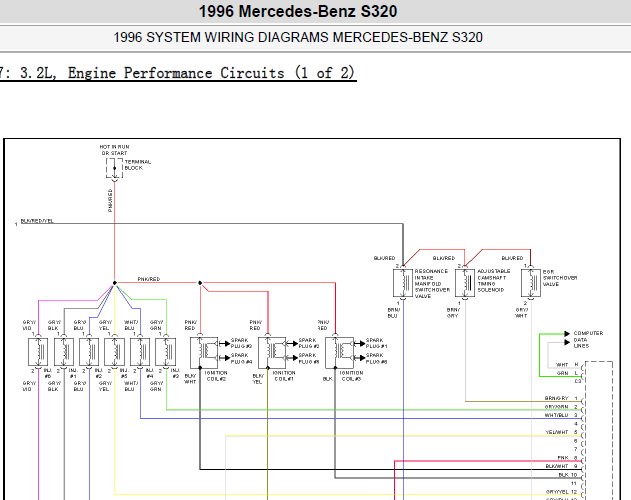
Task: Click the HOT IN RUN OR START label
Action: pos(114,150)
